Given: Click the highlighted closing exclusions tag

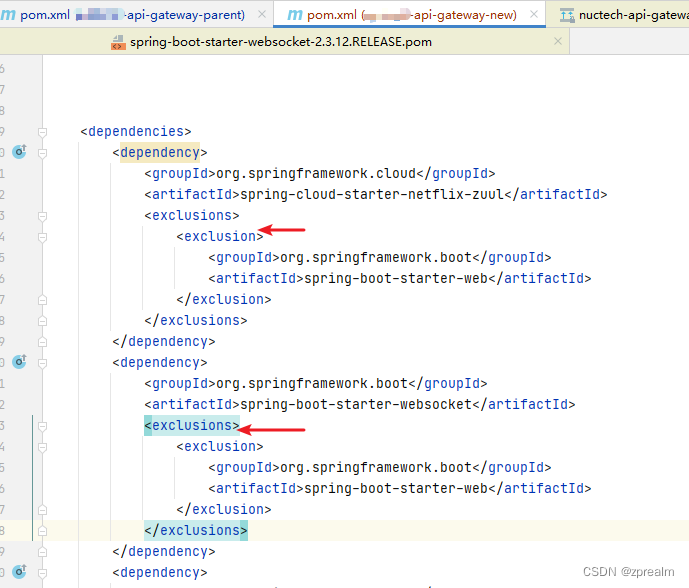Looking at the screenshot, I should (196, 530).
